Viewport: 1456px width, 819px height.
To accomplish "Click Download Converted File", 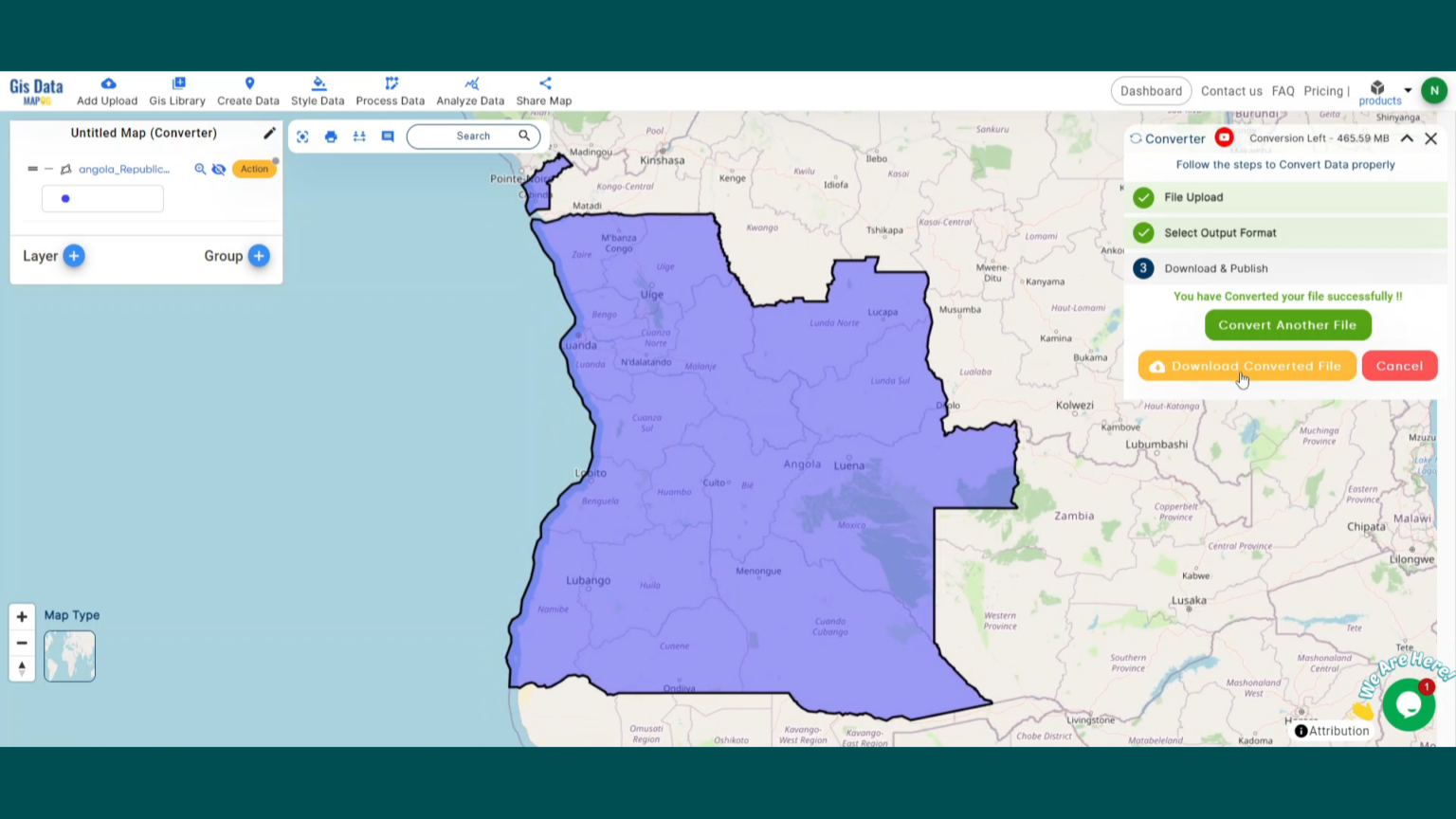I will tap(1246, 366).
